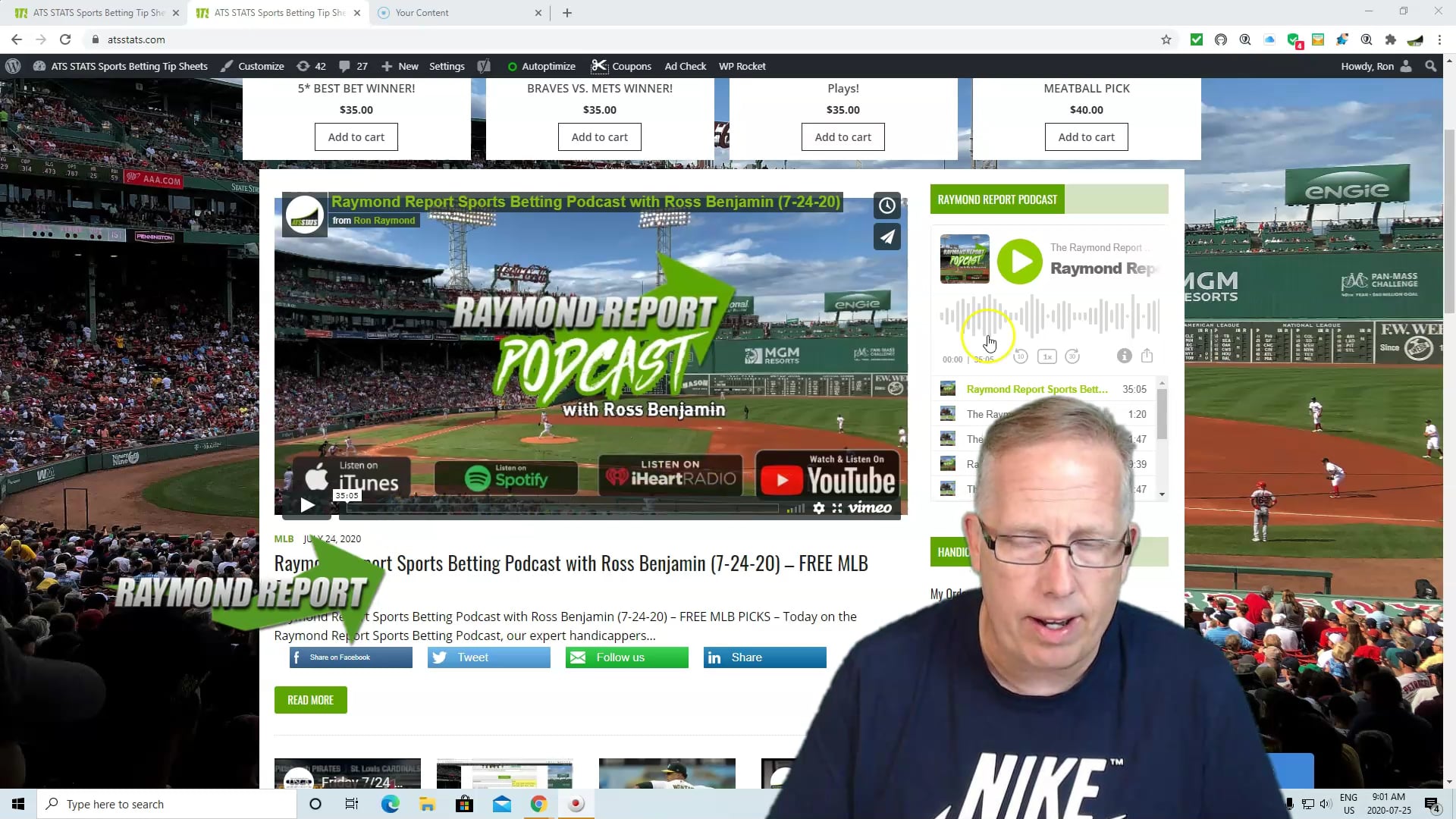Open podcast episode info icon
The width and height of the screenshot is (1456, 819).
click(x=1124, y=356)
